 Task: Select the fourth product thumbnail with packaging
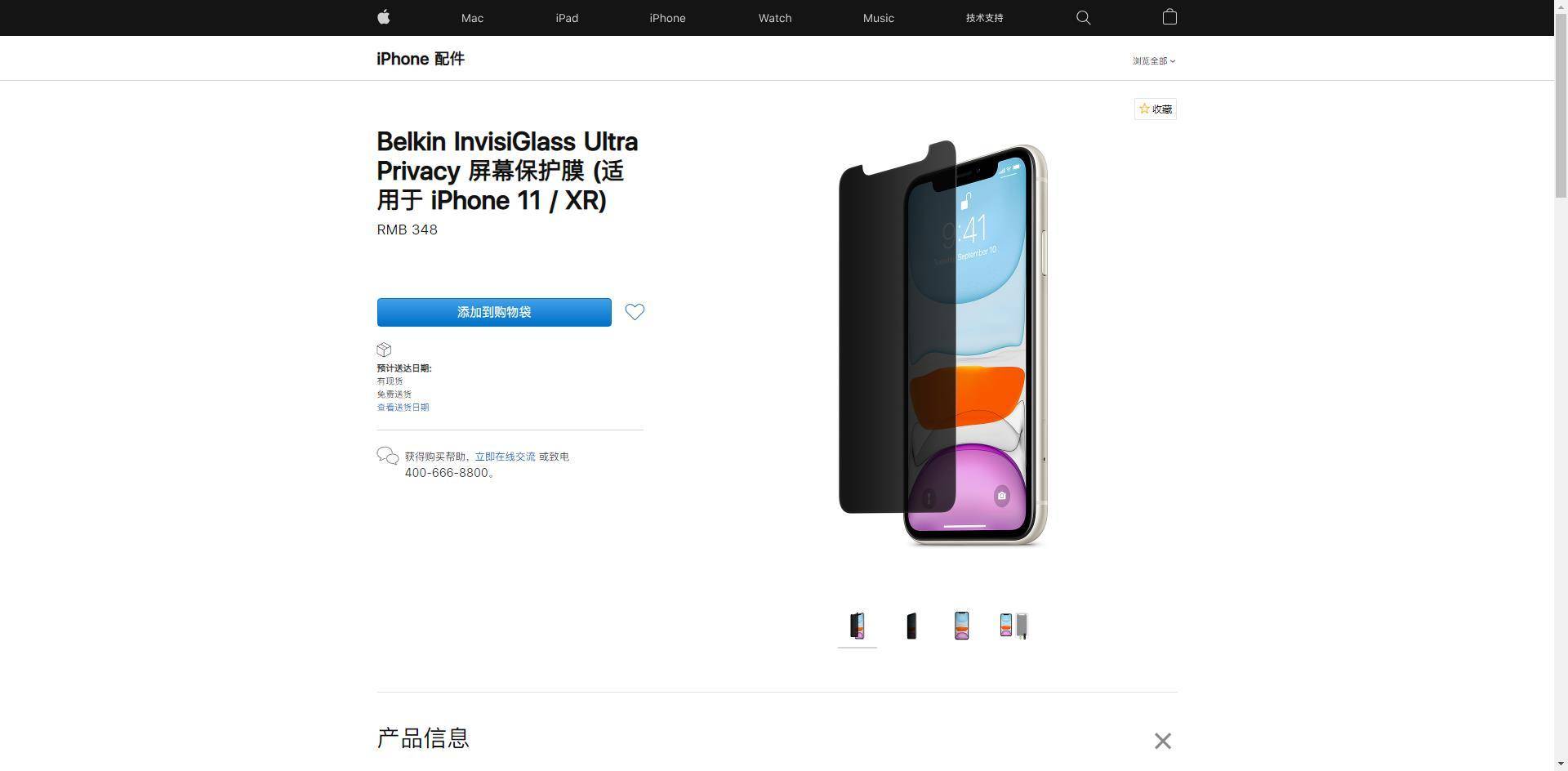point(1013,626)
